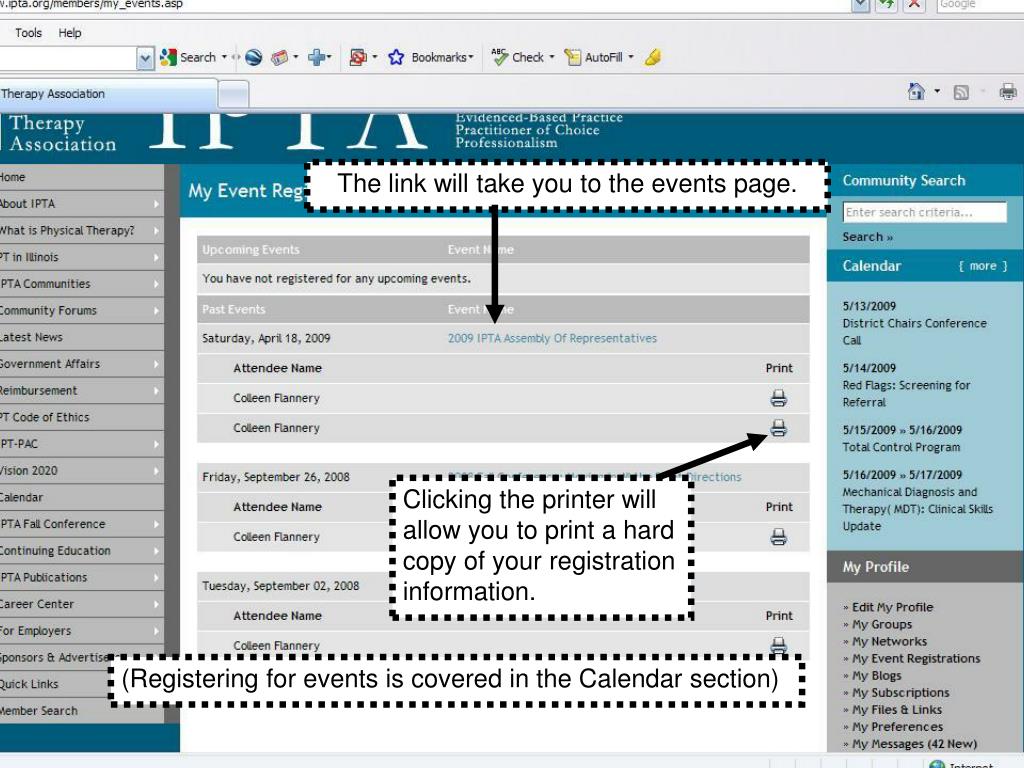The height and width of the screenshot is (768, 1024).
Task: Open the Latest News sidebar item
Action: (82, 337)
